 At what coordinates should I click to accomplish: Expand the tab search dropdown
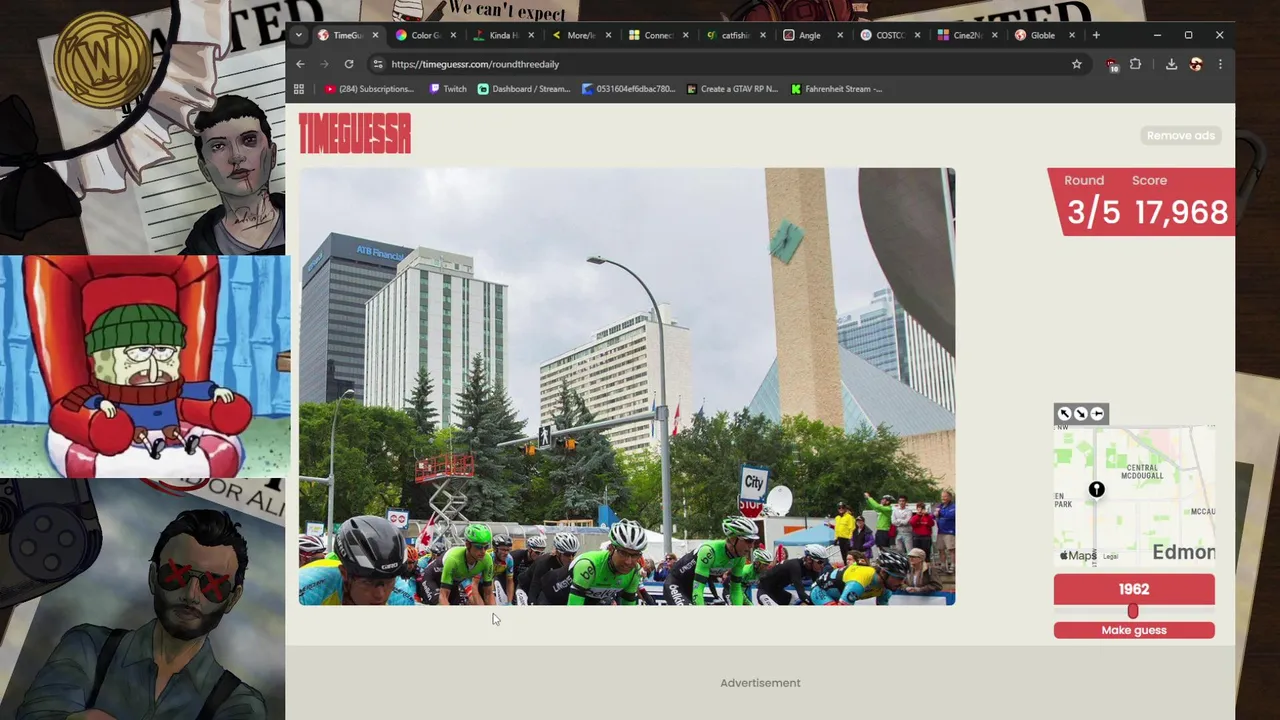click(298, 35)
